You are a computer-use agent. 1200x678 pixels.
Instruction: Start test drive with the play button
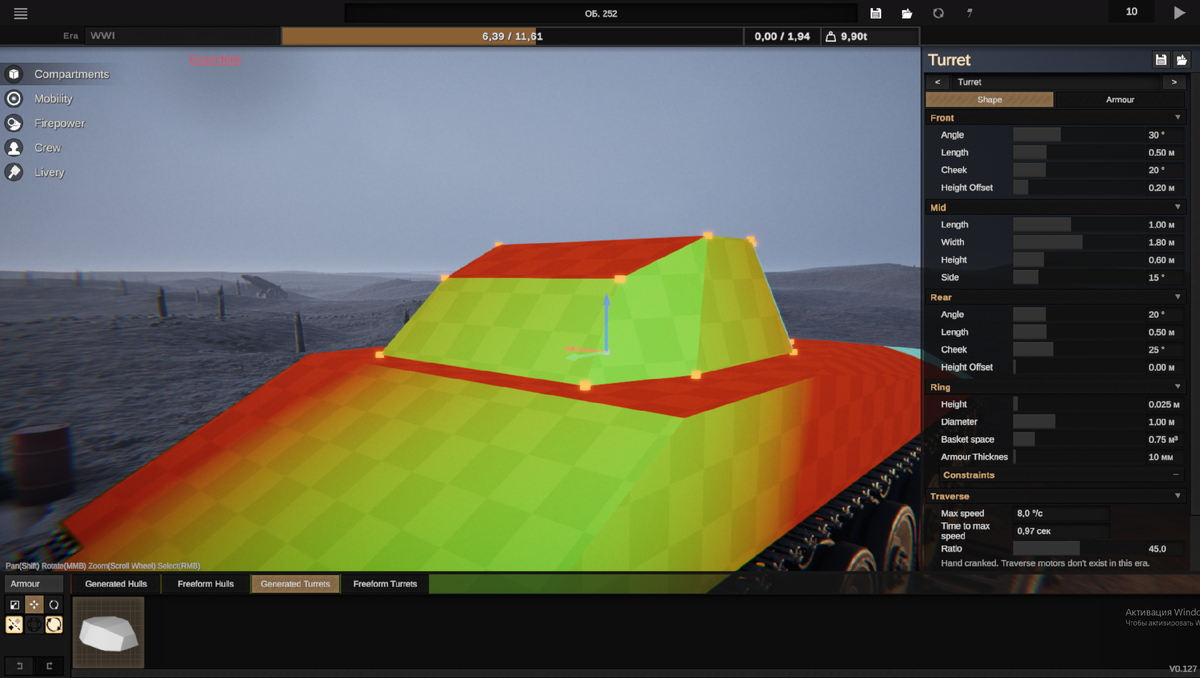tap(1178, 13)
